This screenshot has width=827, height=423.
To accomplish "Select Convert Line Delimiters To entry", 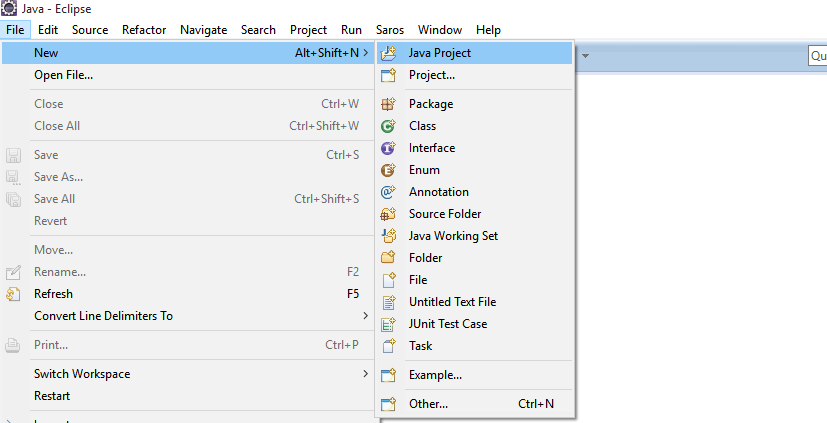I will (x=188, y=316).
